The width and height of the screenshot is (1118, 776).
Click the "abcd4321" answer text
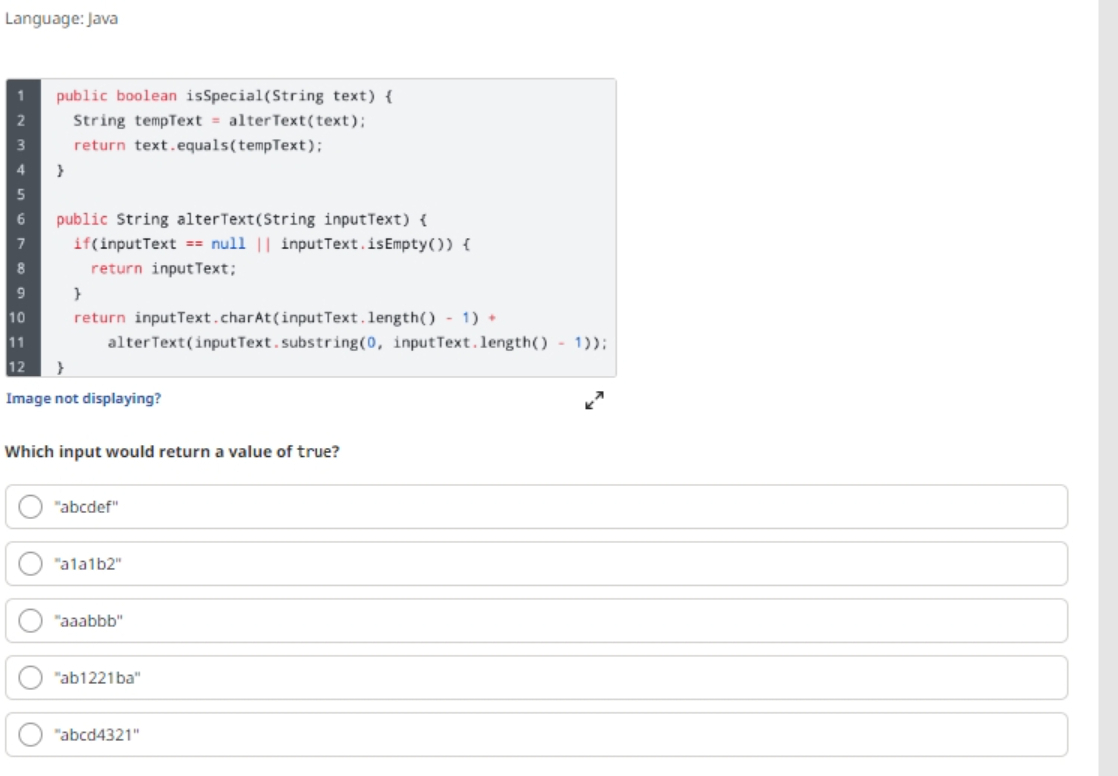pyautogui.click(x=97, y=735)
